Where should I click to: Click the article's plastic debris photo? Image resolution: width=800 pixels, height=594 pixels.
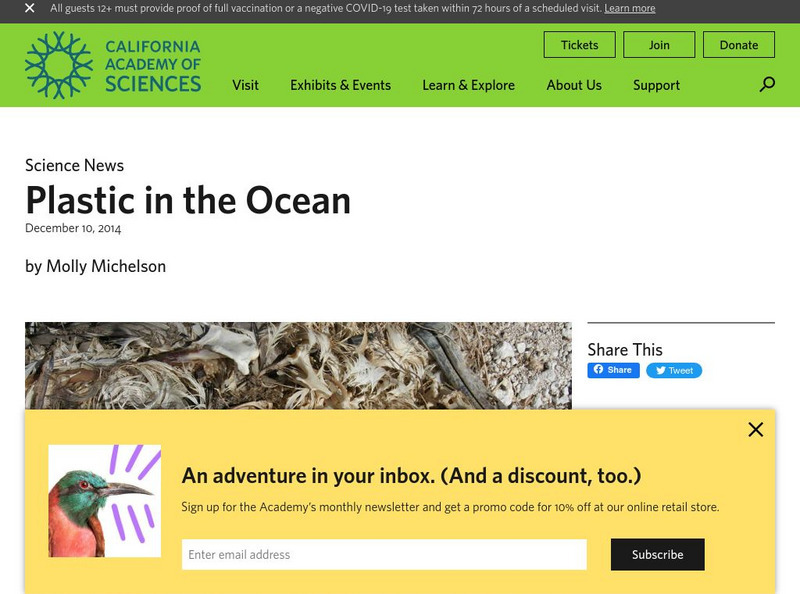pyautogui.click(x=298, y=365)
